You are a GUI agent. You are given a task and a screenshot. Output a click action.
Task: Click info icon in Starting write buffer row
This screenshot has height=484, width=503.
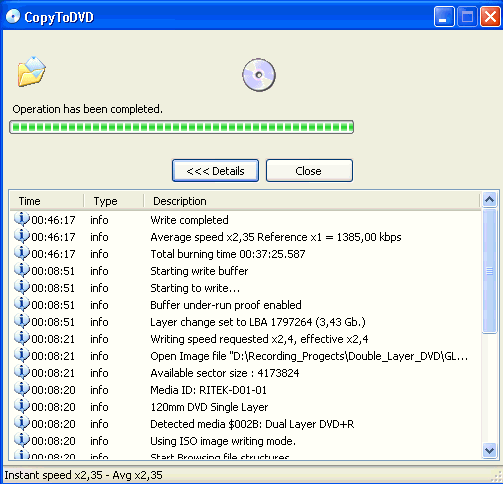[22, 270]
